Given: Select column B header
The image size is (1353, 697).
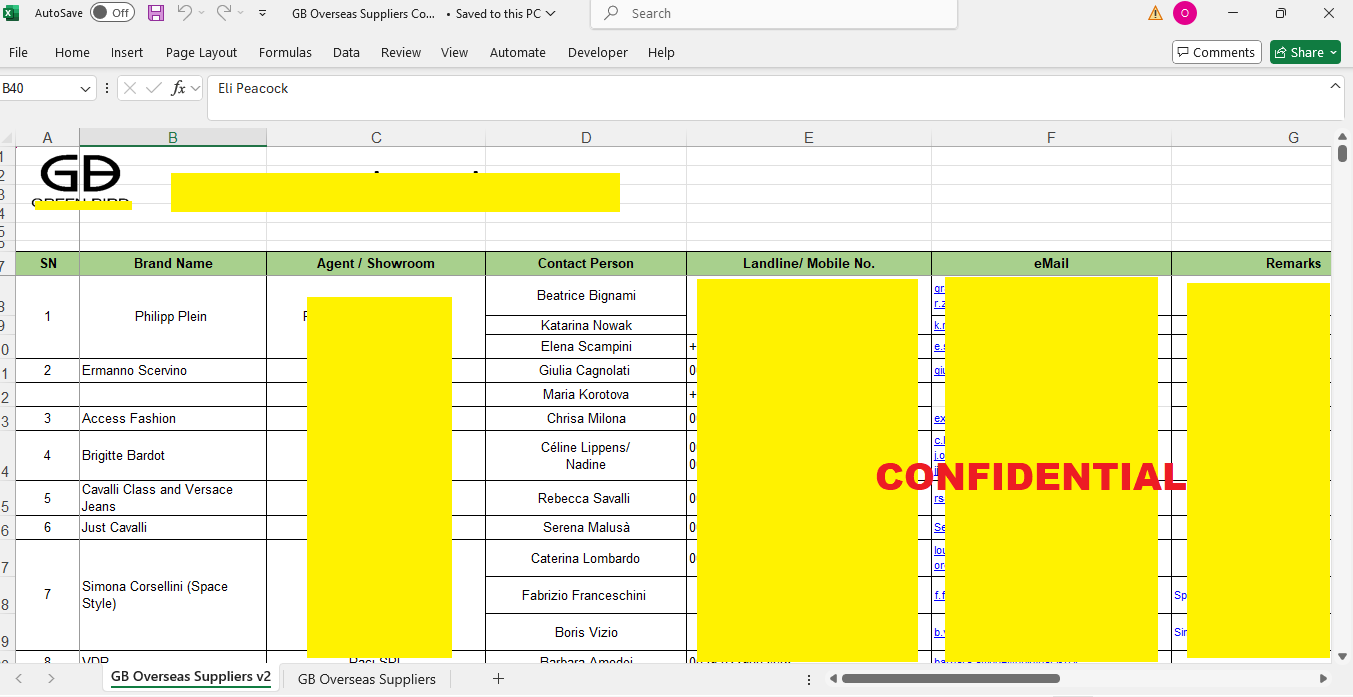Looking at the screenshot, I should (x=173, y=137).
